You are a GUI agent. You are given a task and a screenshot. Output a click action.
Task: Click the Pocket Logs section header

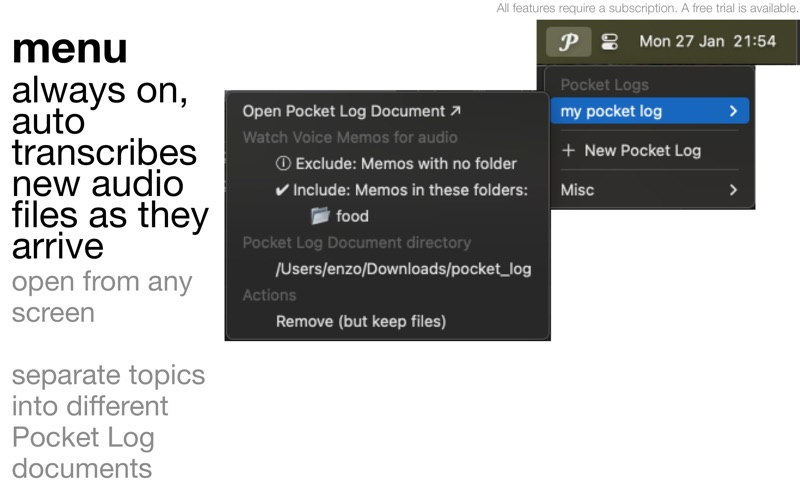[605, 85]
